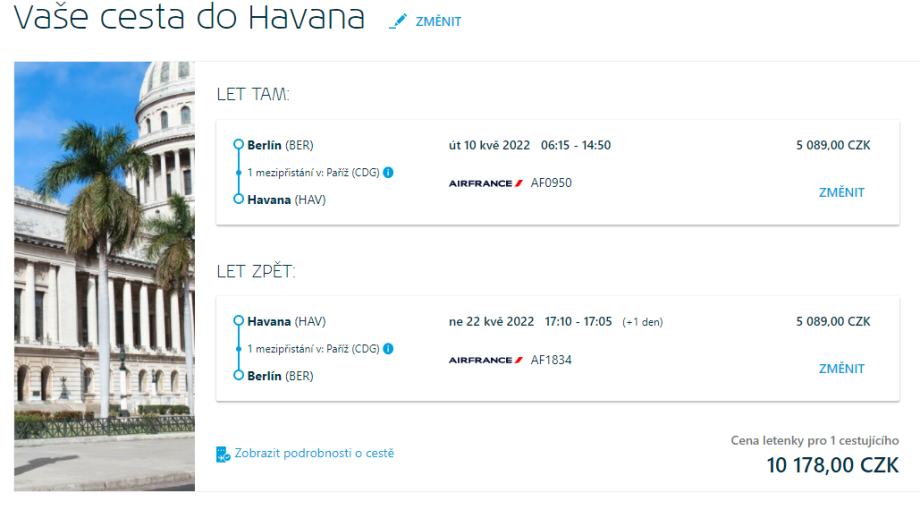
Task: Click the outbound date út 10 kvě 2022
Action: pyautogui.click(x=491, y=145)
